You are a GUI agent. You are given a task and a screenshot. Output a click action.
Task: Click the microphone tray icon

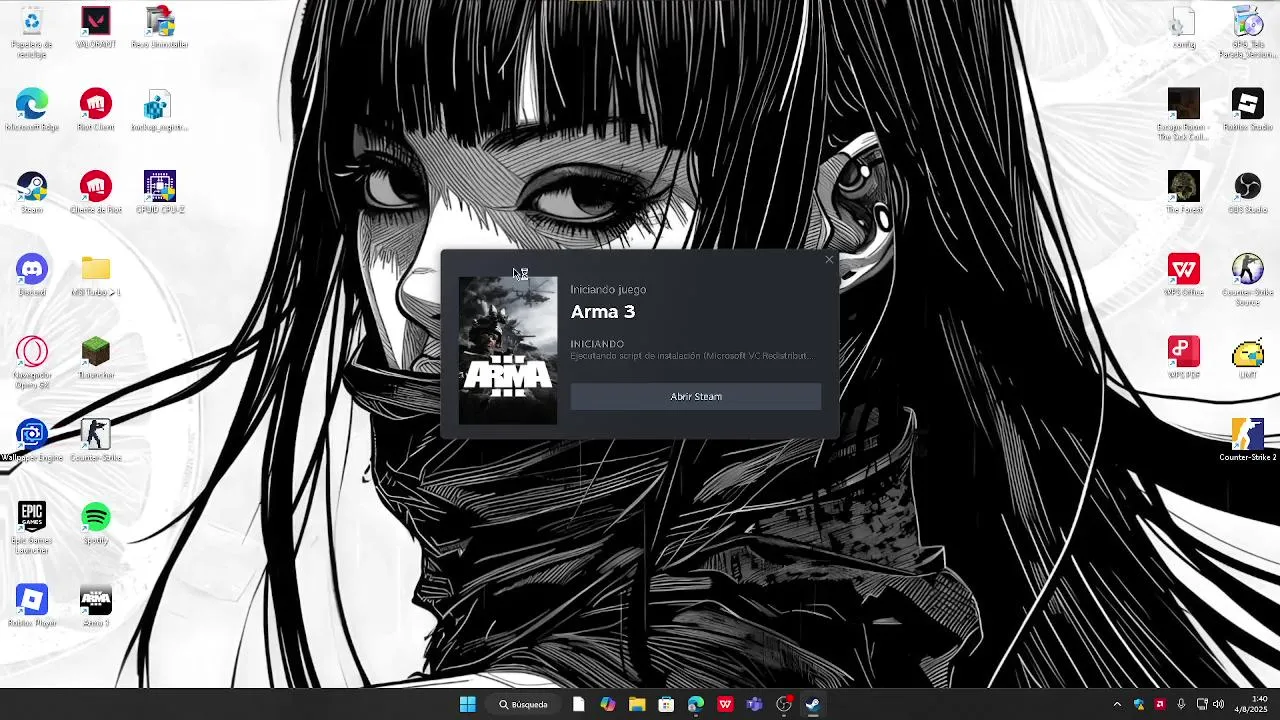tap(1181, 704)
